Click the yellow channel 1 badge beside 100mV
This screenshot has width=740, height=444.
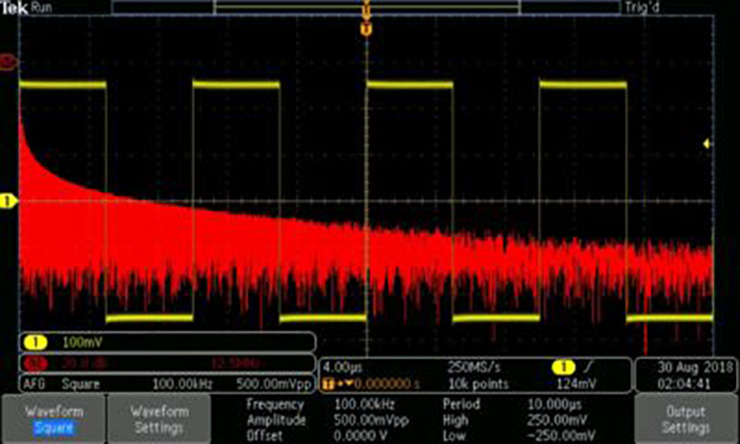point(36,343)
